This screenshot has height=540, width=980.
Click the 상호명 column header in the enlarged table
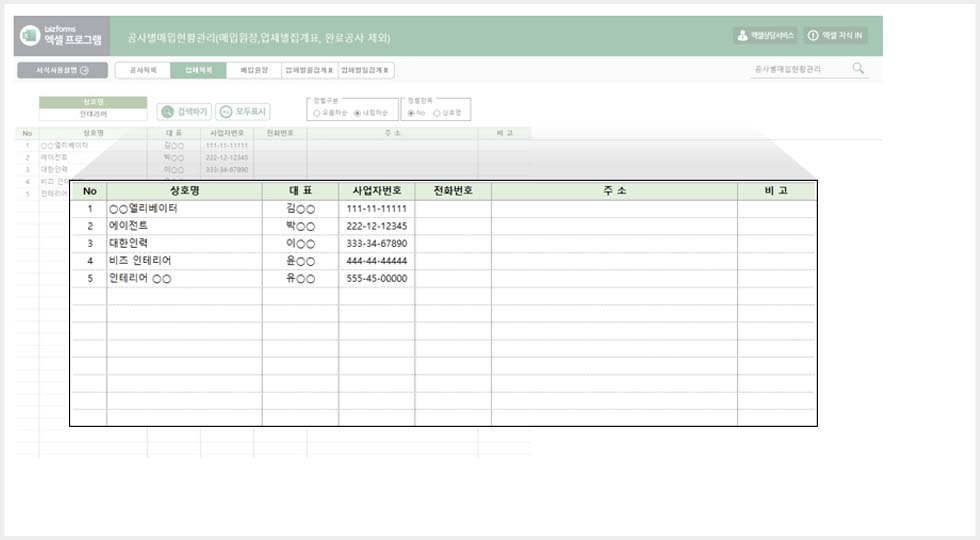[184, 191]
